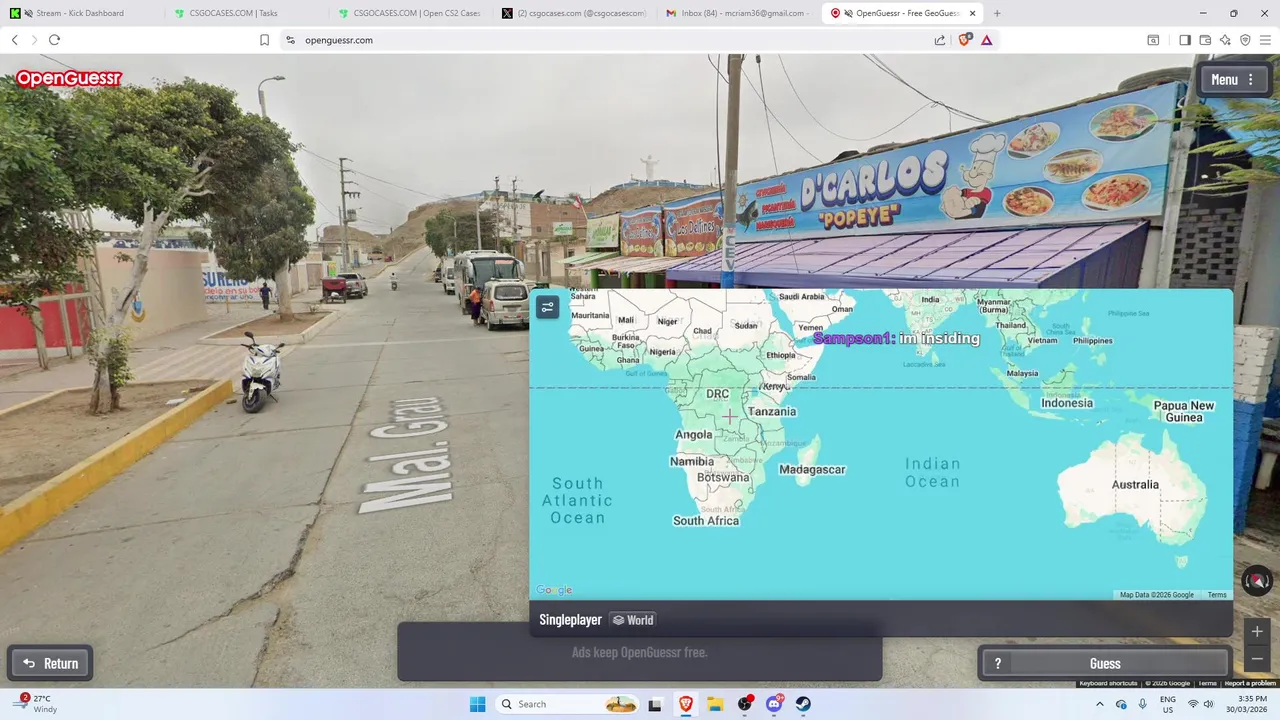
Task: Reload the page
Action: 54,40
